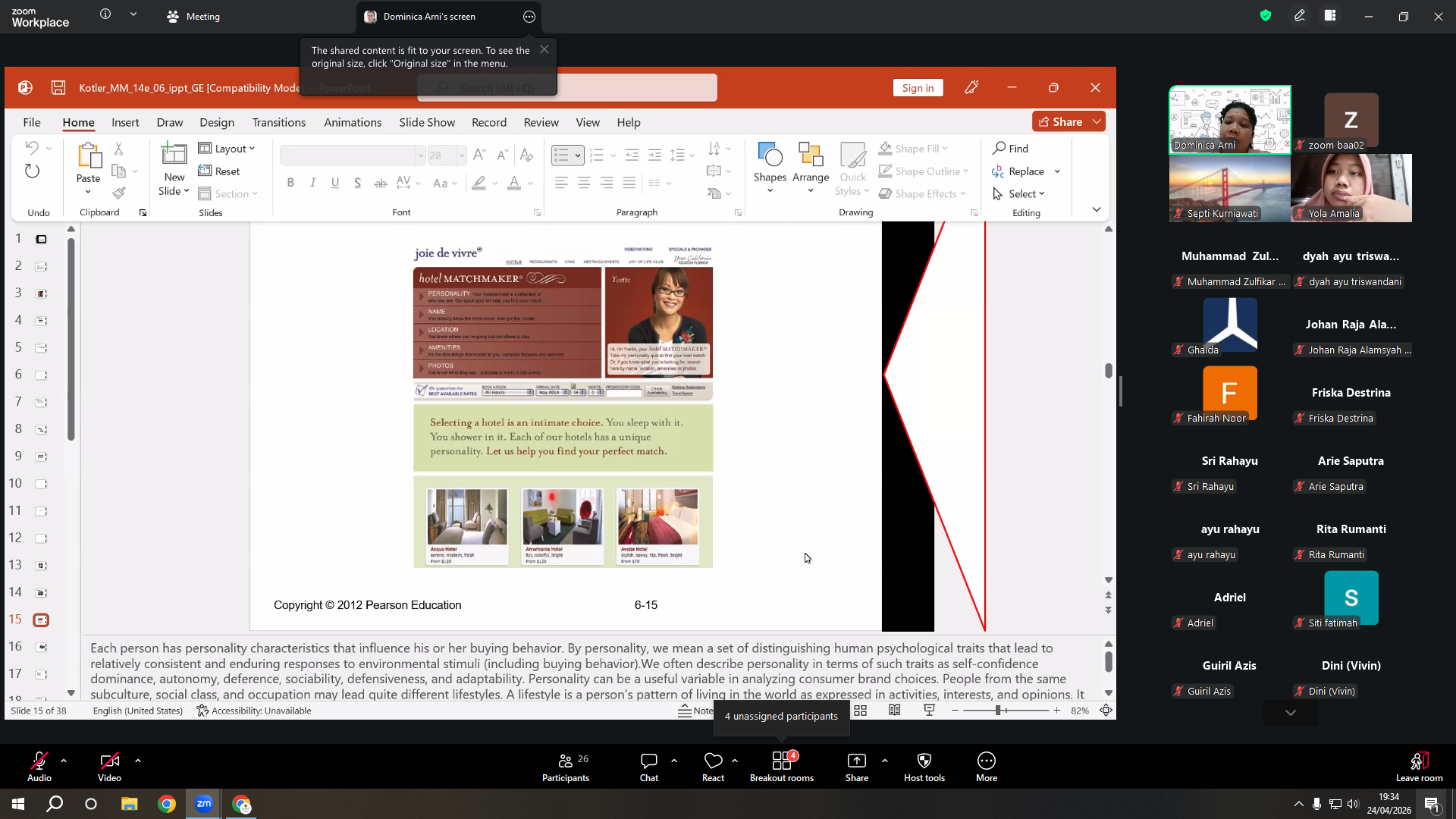Click the Reset slide button
Screen dimensions: 1456x819
pyautogui.click(x=219, y=171)
